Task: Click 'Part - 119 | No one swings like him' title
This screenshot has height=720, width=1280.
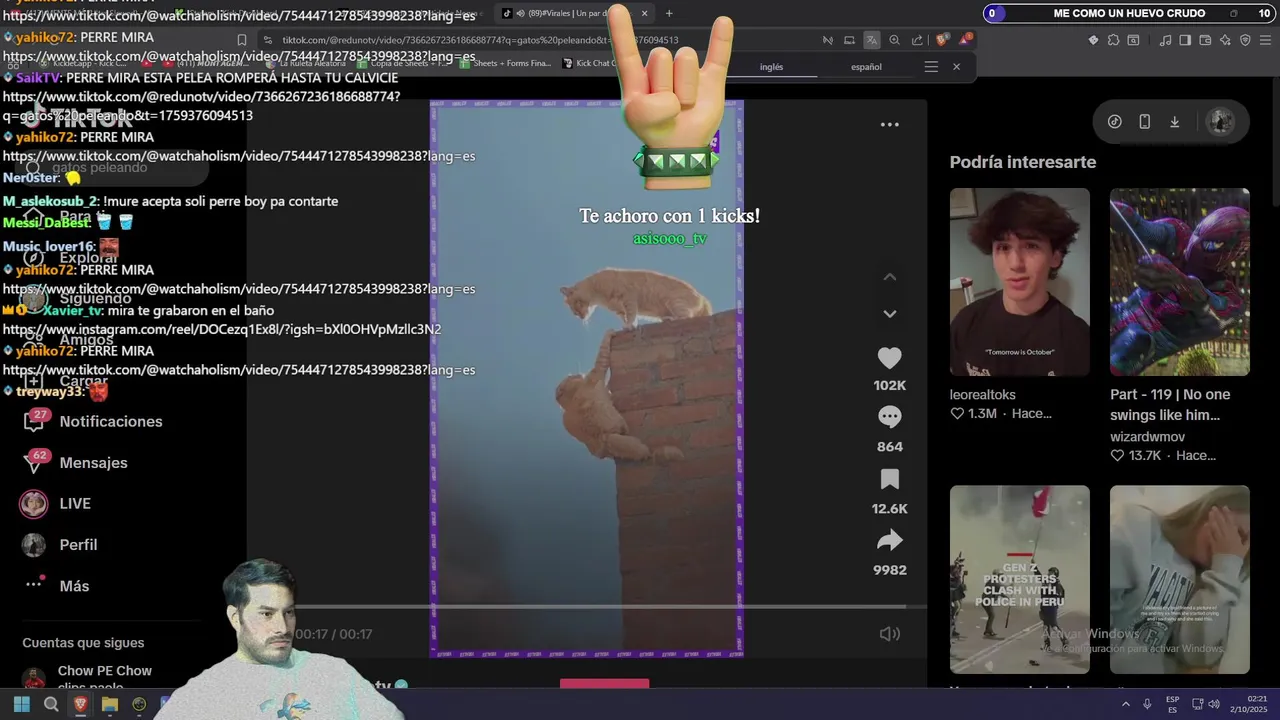Action: (1170, 405)
